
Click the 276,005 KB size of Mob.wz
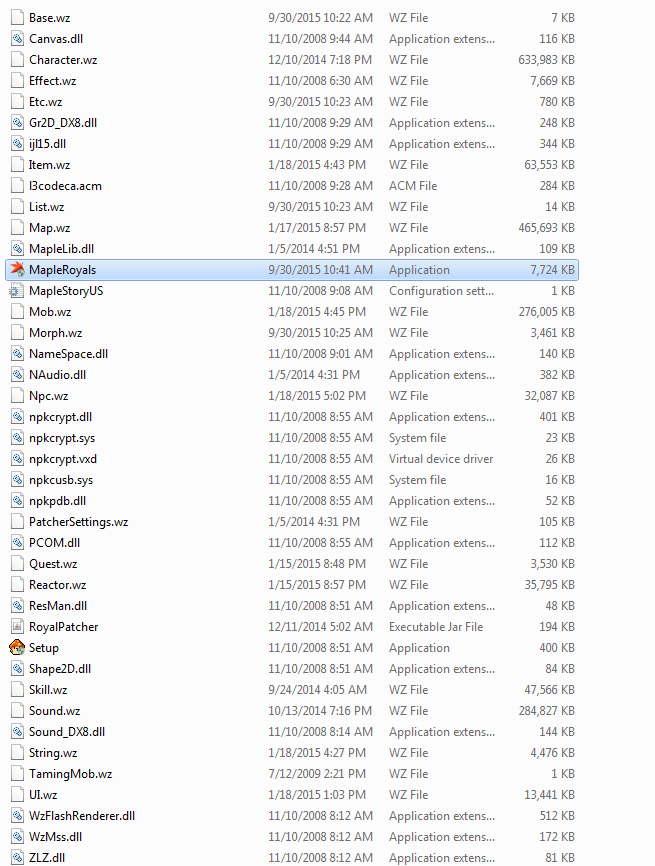click(x=546, y=311)
